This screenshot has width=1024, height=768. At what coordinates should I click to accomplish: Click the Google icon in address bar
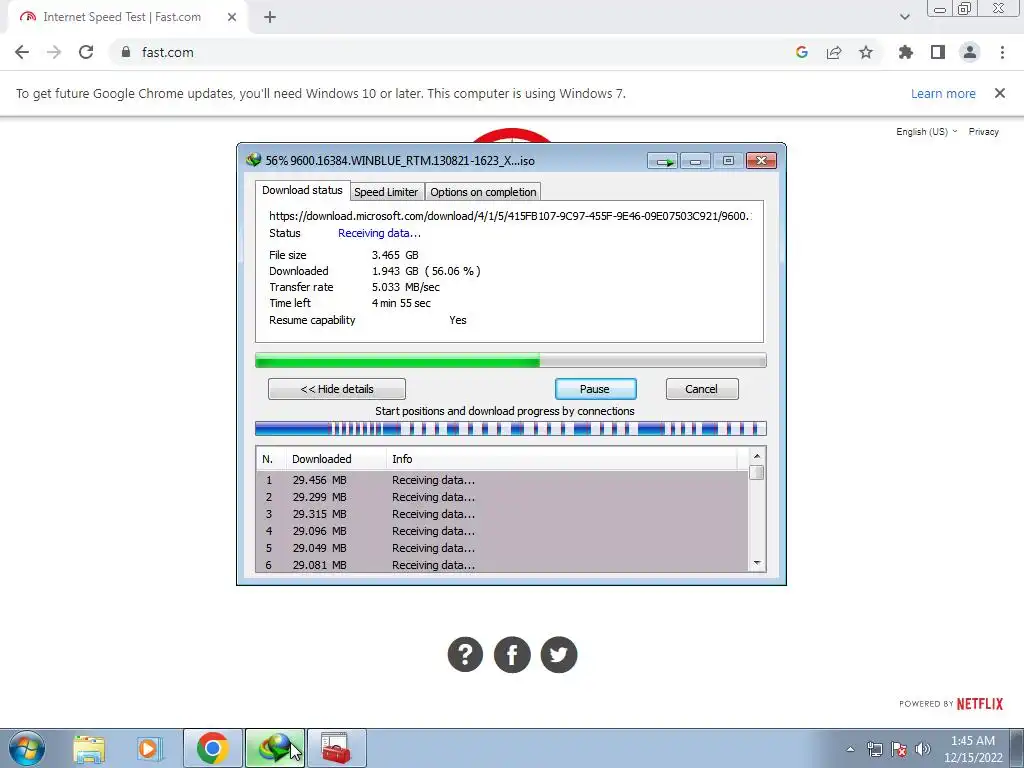click(x=802, y=52)
